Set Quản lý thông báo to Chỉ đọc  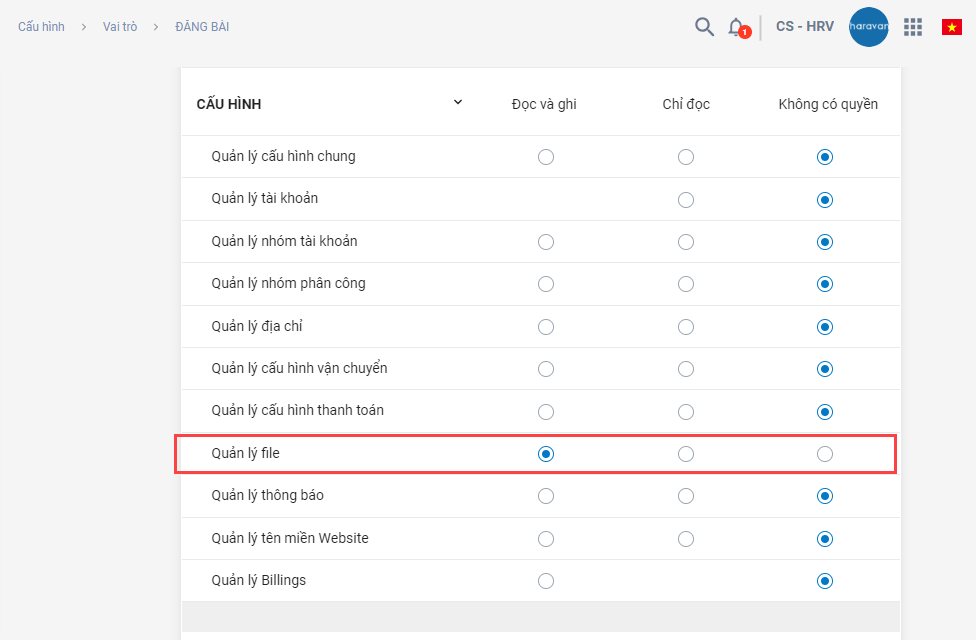pyautogui.click(x=686, y=496)
